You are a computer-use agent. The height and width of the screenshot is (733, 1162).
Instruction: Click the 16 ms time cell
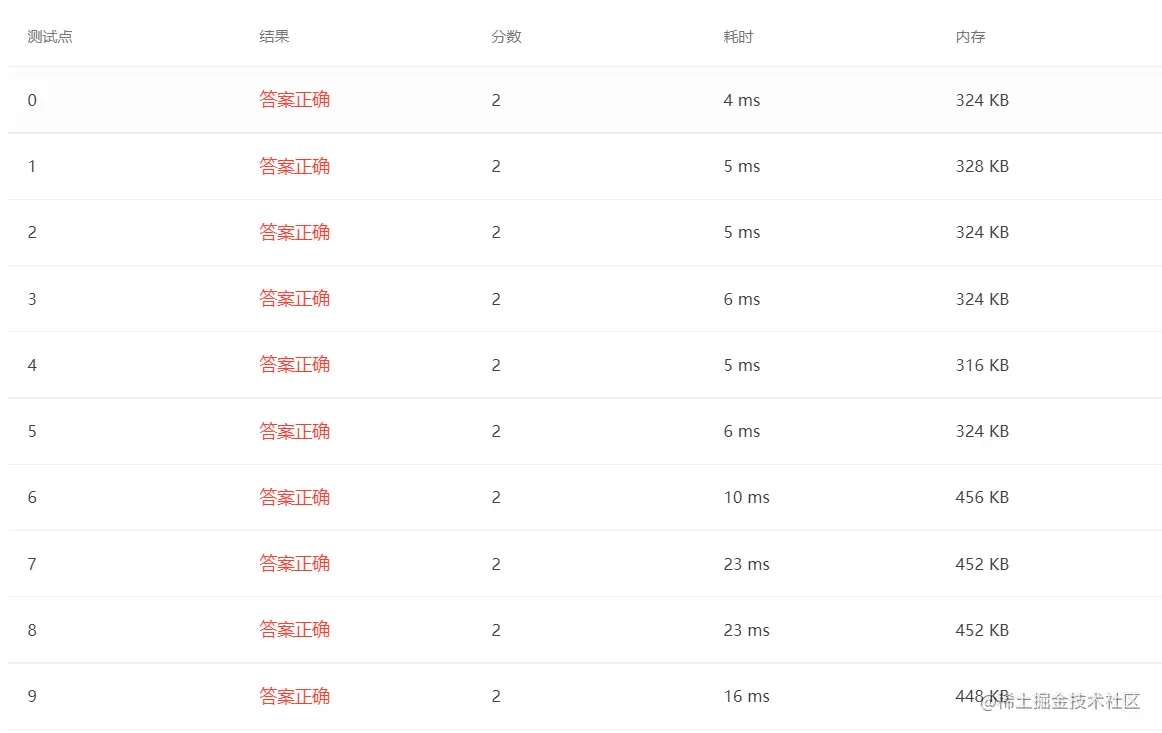pos(746,696)
